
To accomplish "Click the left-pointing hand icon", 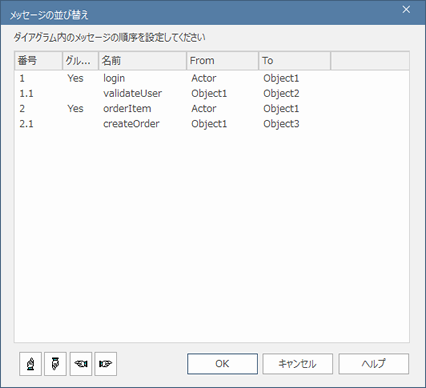I will (81, 364).
